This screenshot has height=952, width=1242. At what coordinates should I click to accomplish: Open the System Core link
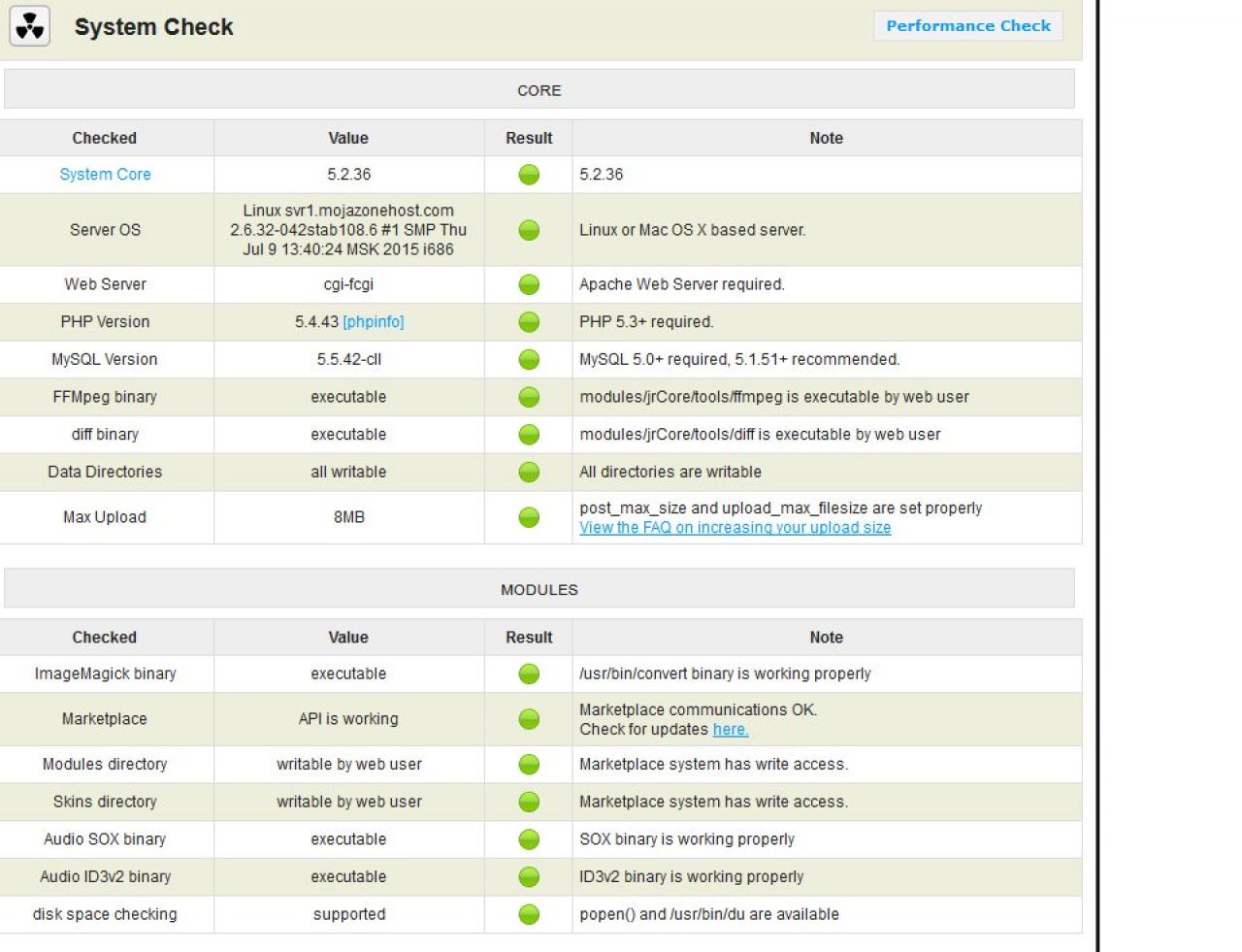105,175
